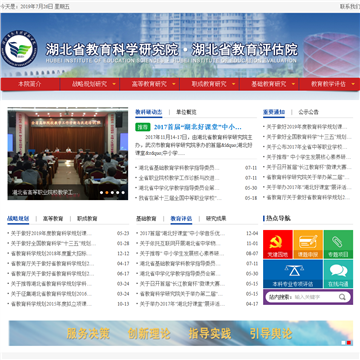
Task: Switch to the 高等教育 tab
Action: point(53,219)
